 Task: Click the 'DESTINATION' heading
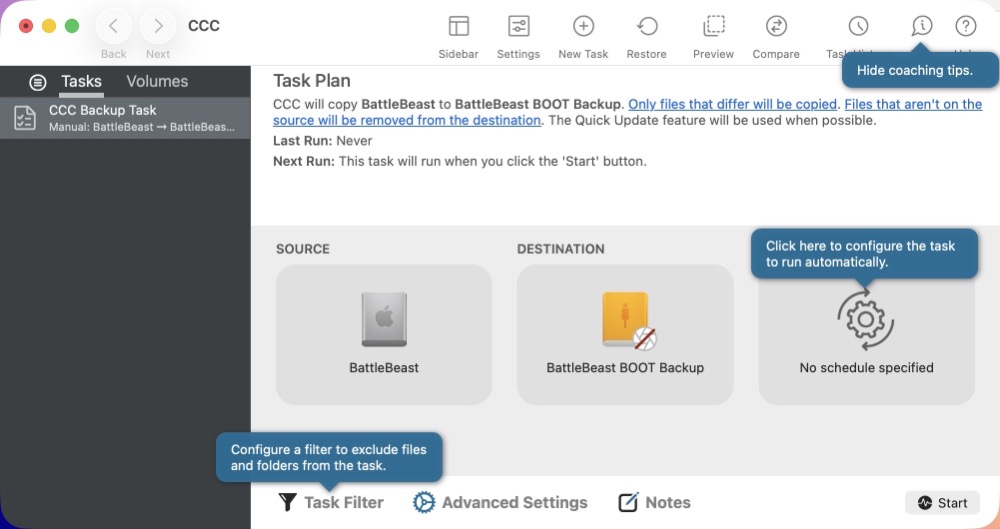pyautogui.click(x=561, y=249)
